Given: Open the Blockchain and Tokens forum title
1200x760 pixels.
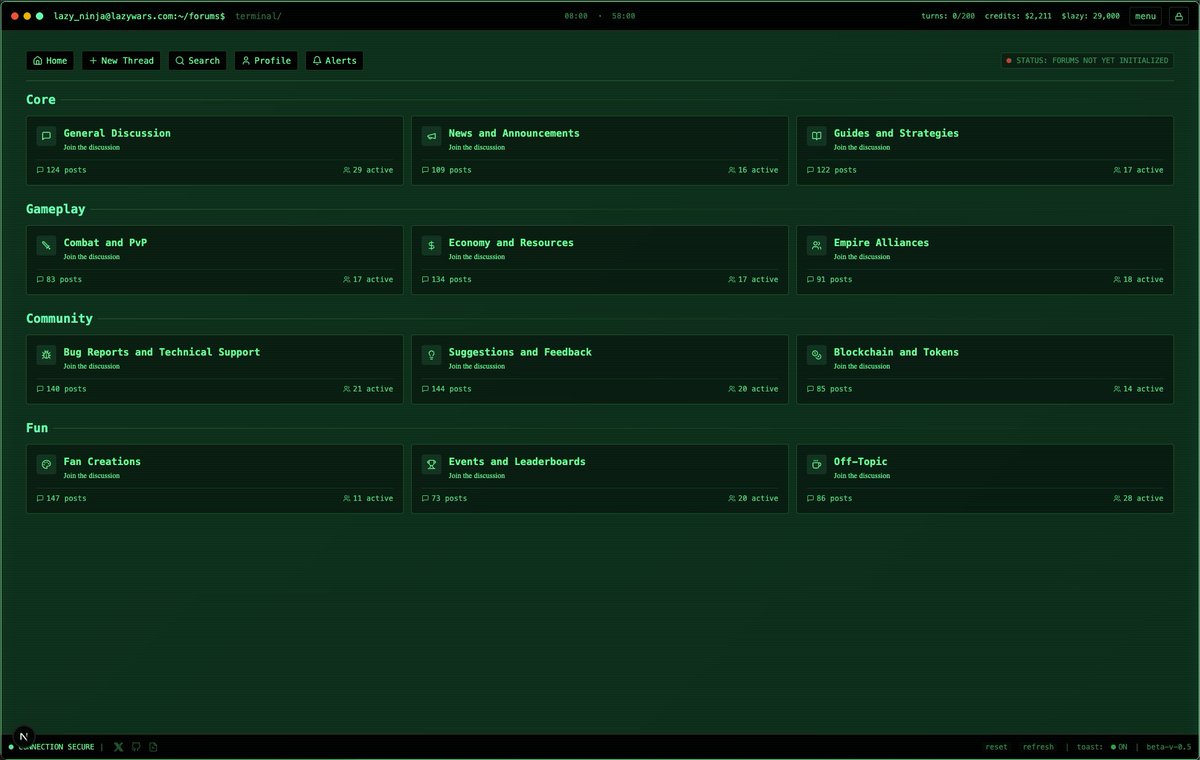Looking at the screenshot, I should 896,352.
